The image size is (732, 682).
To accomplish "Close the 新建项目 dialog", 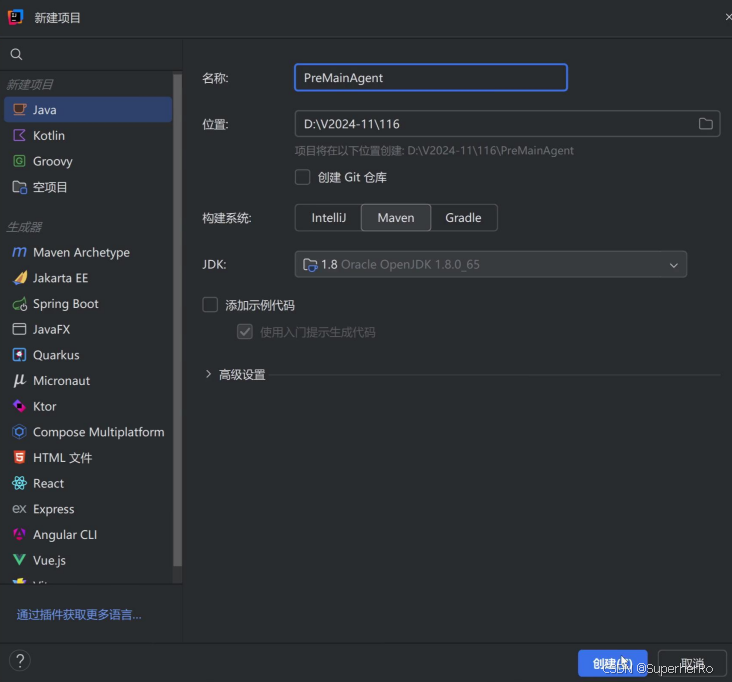I will pos(728,17).
